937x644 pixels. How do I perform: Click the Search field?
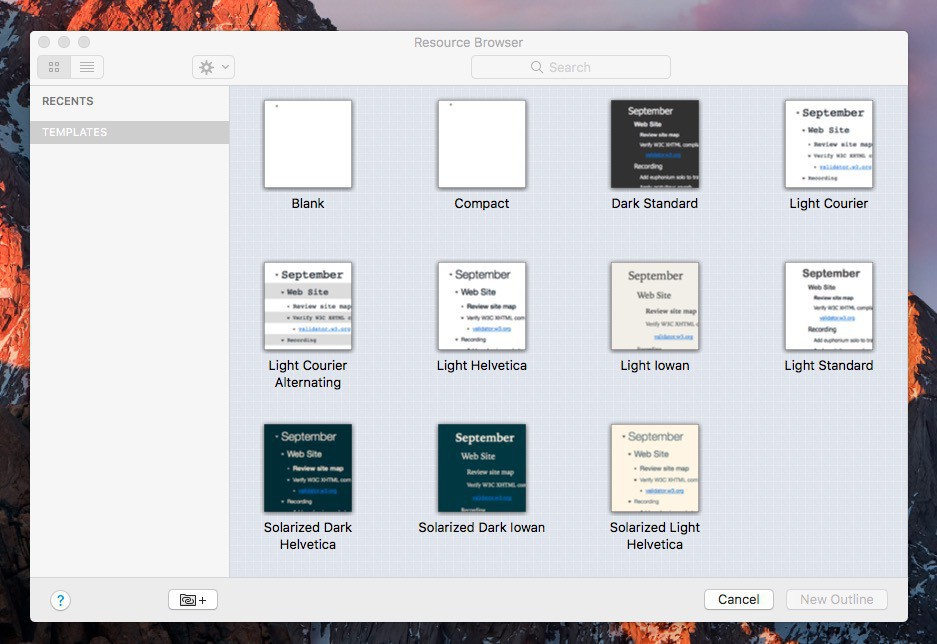click(x=570, y=67)
